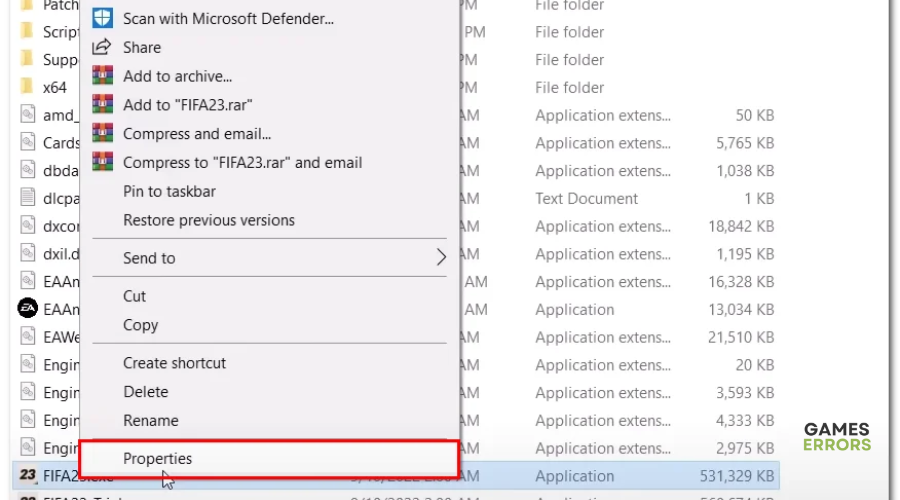Image resolution: width=900 pixels, height=500 pixels.
Task: Choose Cut in the context menu
Action: pos(134,296)
